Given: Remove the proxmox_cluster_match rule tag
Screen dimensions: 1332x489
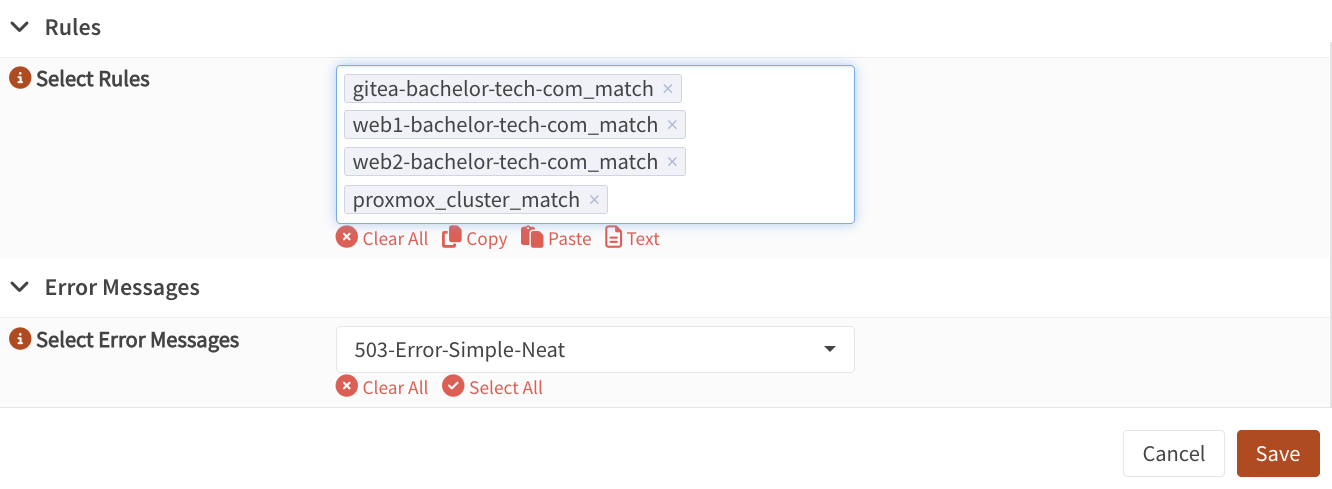Looking at the screenshot, I should 594,200.
